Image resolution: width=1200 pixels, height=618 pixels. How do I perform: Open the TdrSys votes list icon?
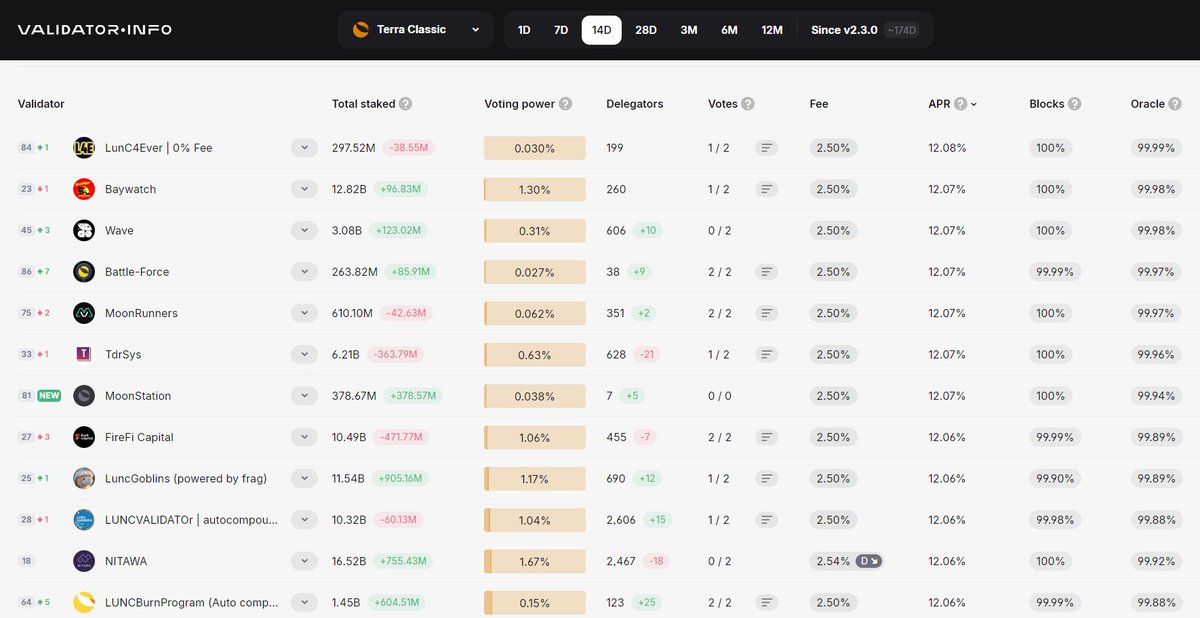767,355
